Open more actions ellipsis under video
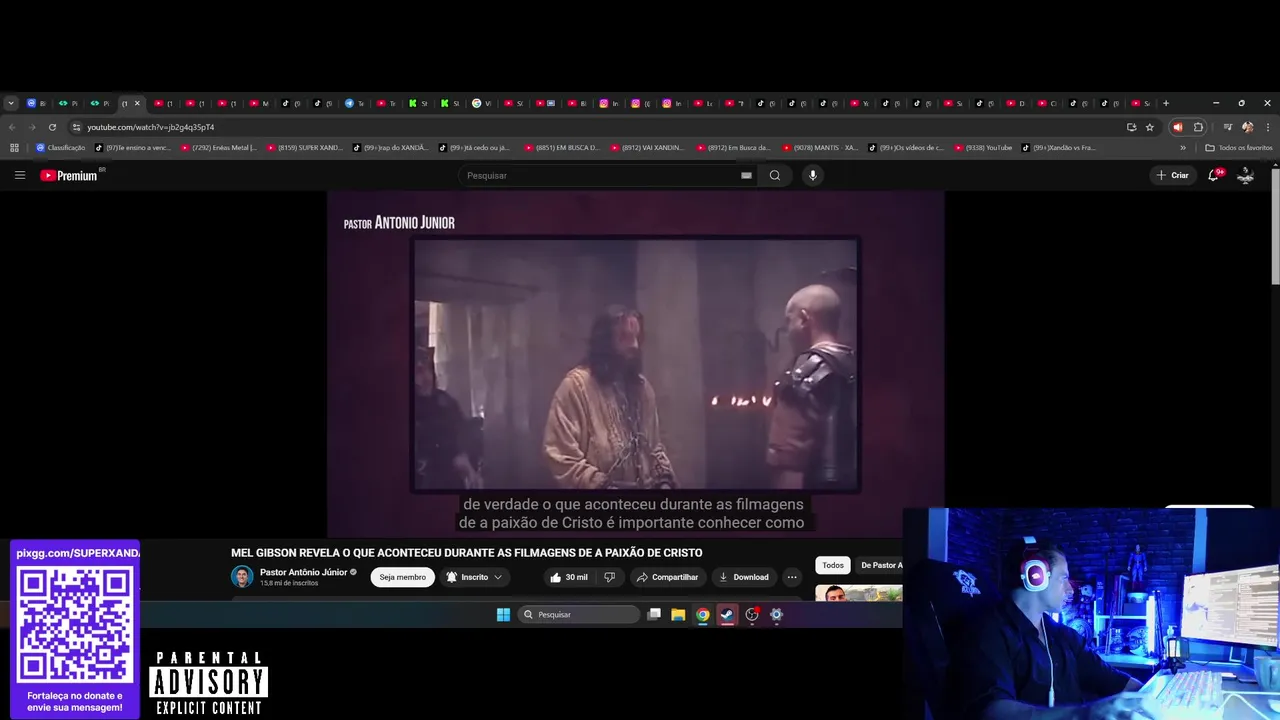The image size is (1280, 720). pos(792,577)
